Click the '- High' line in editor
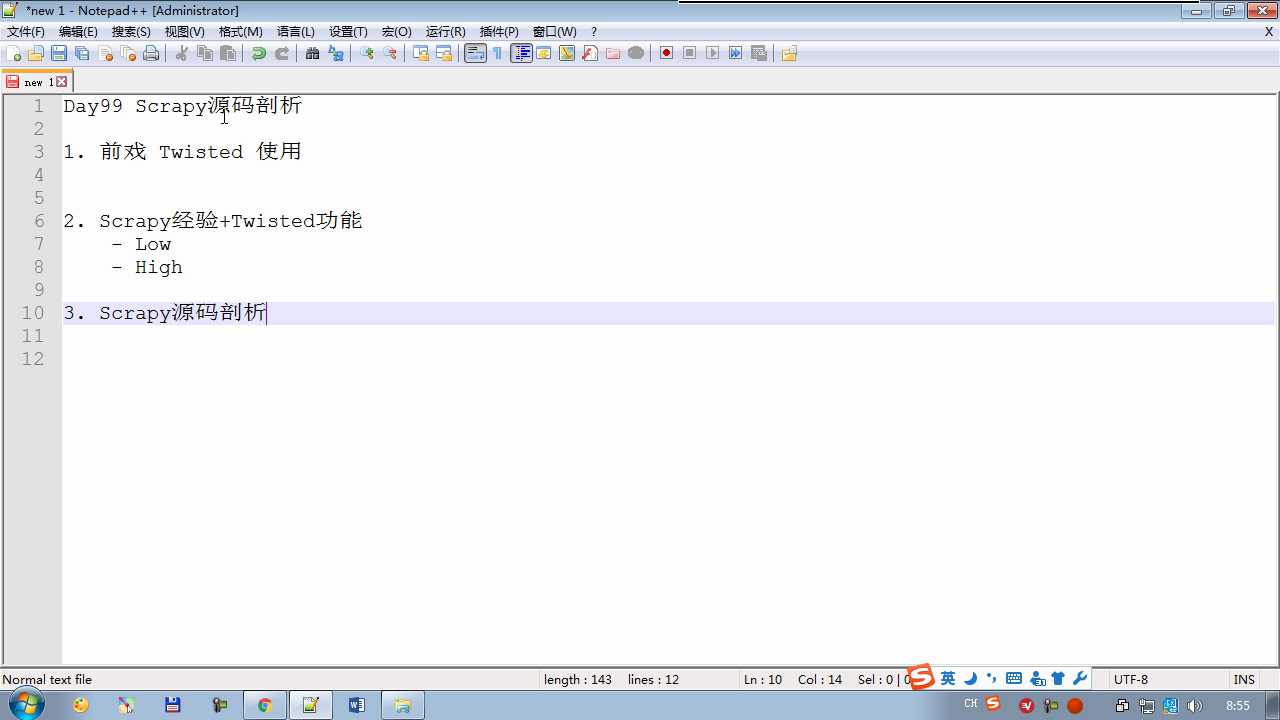 (147, 267)
